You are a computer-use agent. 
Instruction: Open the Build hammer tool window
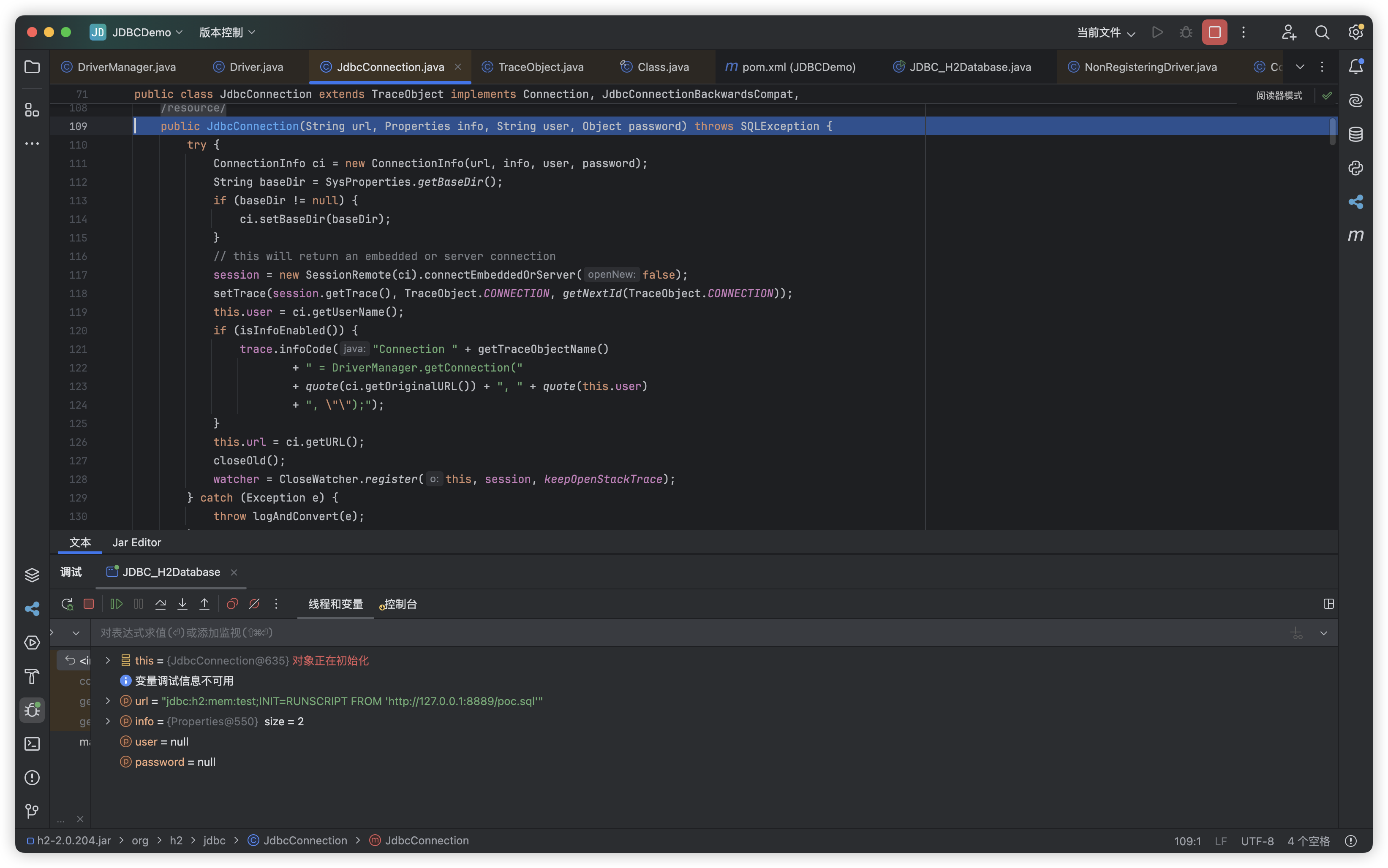(32, 676)
